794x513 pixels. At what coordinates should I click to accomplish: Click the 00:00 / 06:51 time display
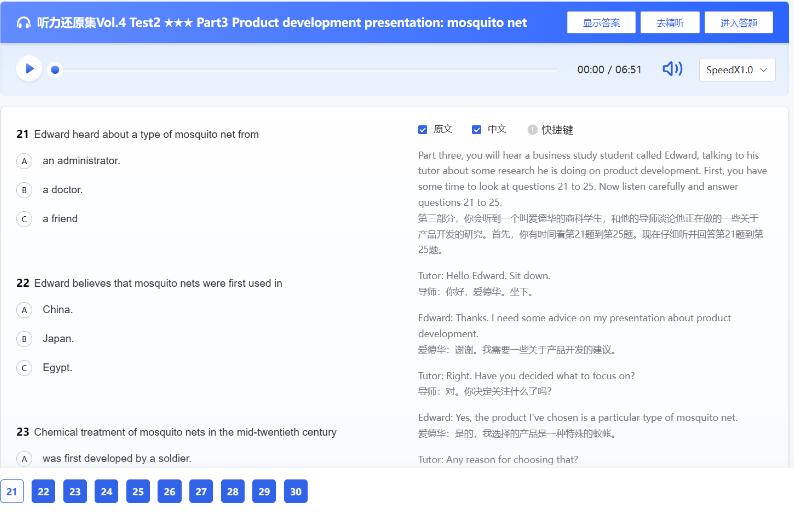(609, 69)
